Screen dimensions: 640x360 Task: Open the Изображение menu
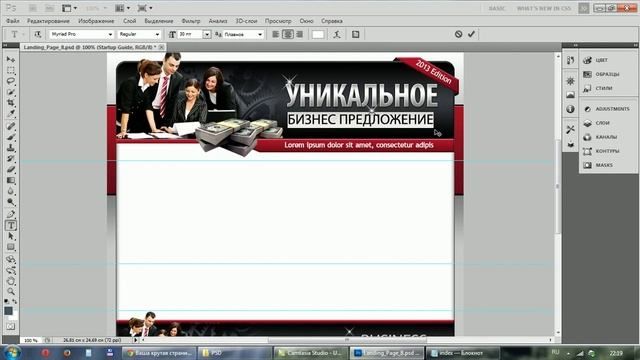click(96, 21)
